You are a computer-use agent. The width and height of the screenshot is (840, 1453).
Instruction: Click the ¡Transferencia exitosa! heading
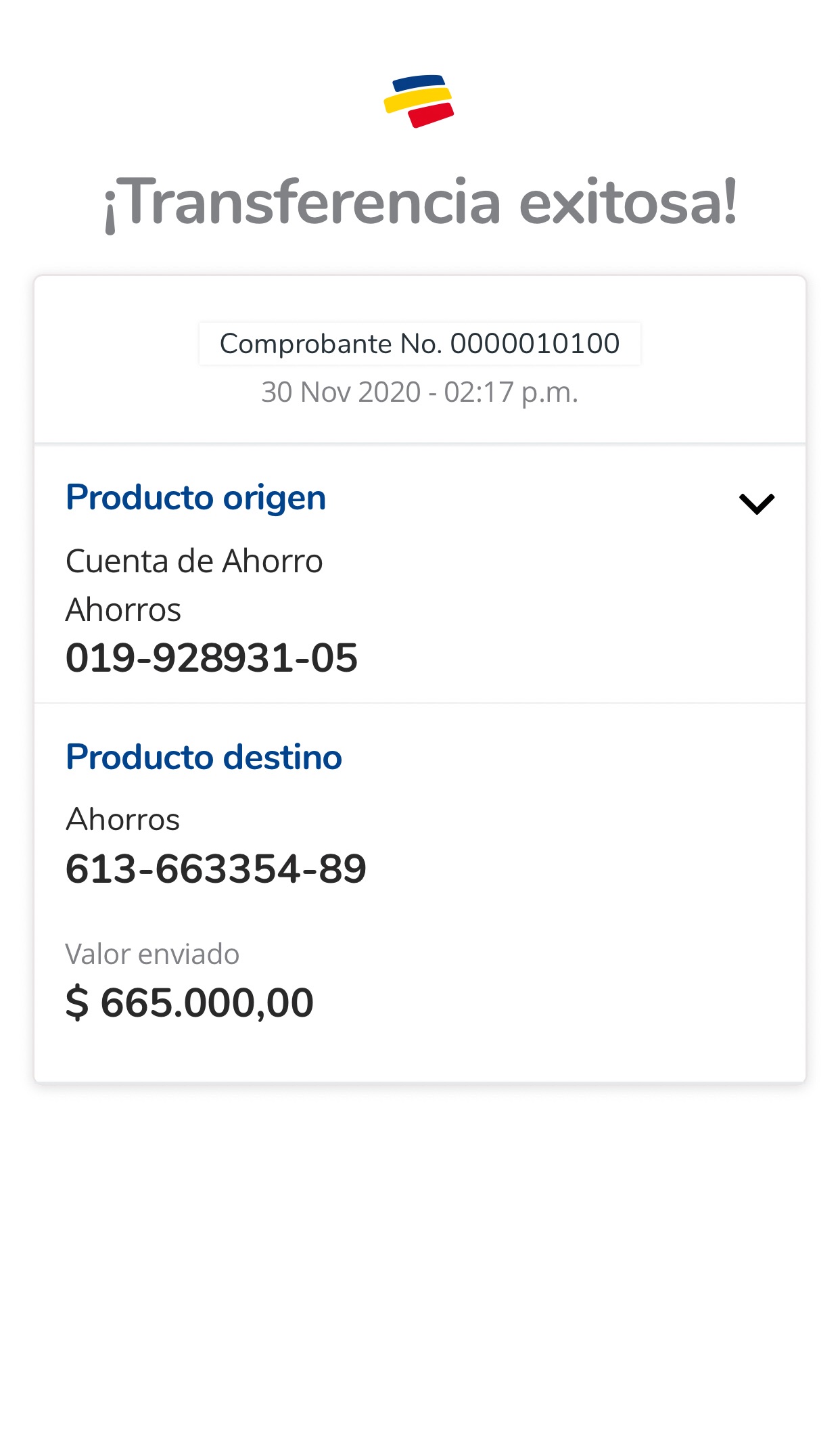pos(420,202)
